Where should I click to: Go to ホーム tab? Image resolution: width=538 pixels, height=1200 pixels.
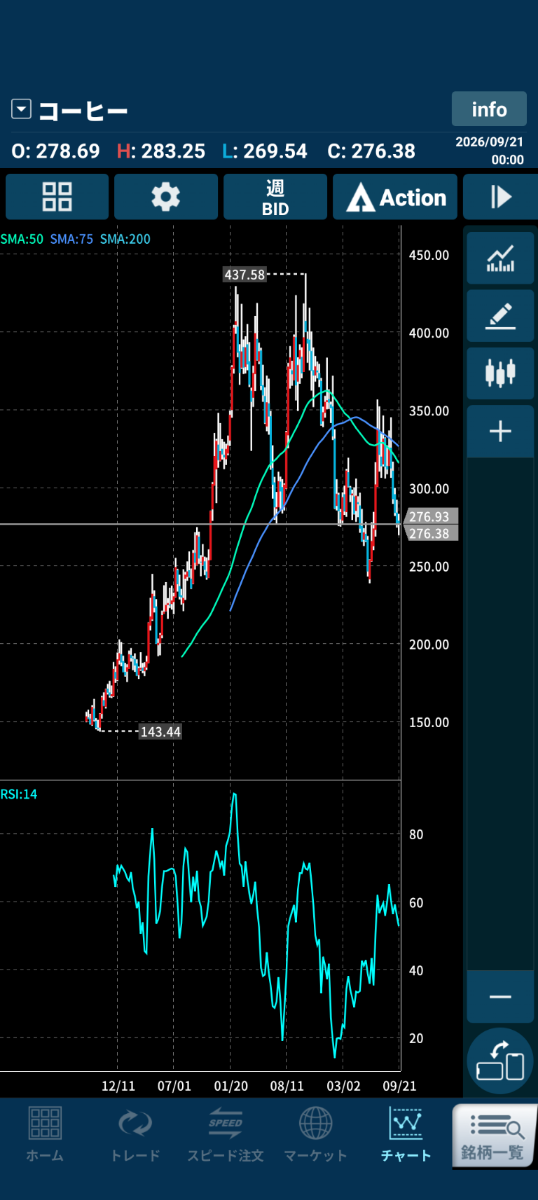click(x=44, y=1135)
